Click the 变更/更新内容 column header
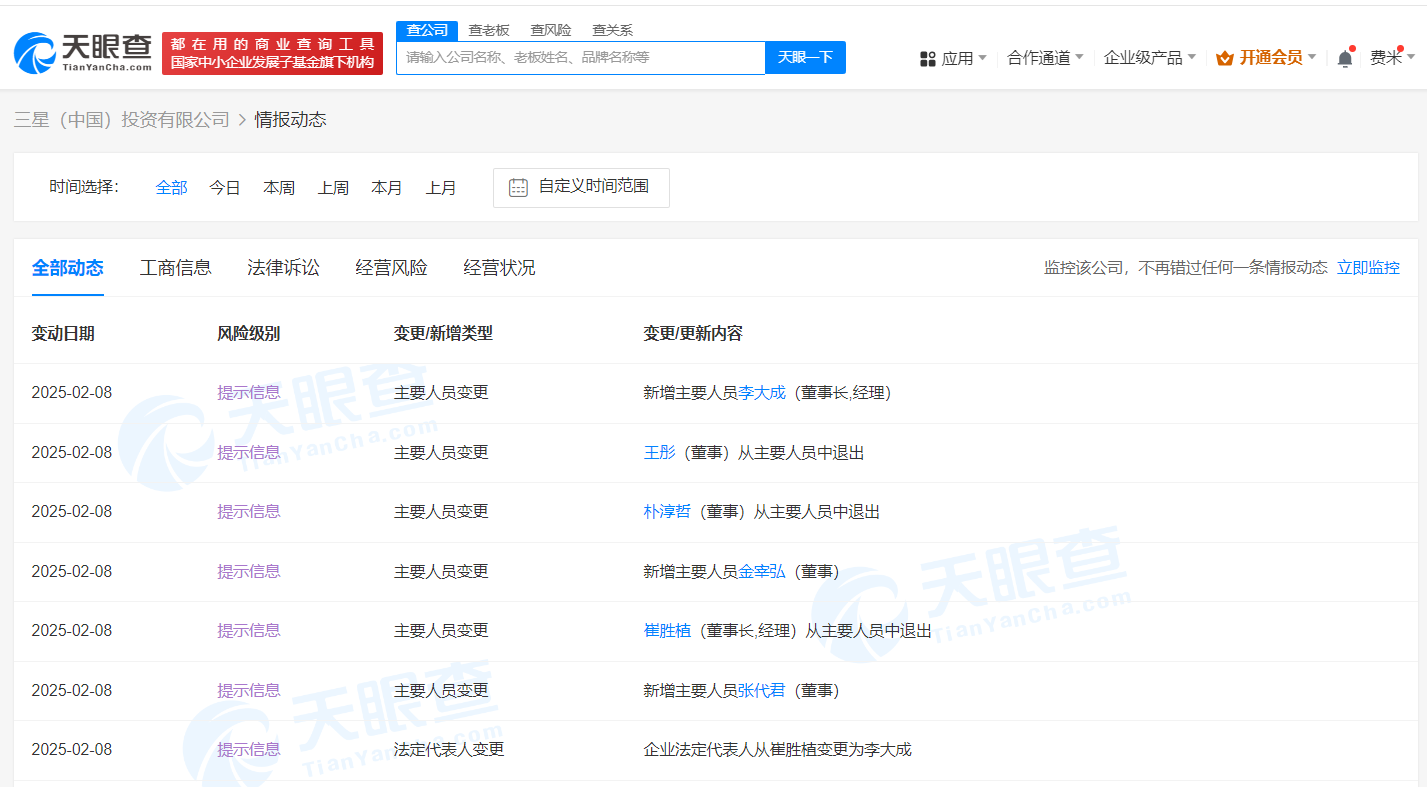 (693, 333)
